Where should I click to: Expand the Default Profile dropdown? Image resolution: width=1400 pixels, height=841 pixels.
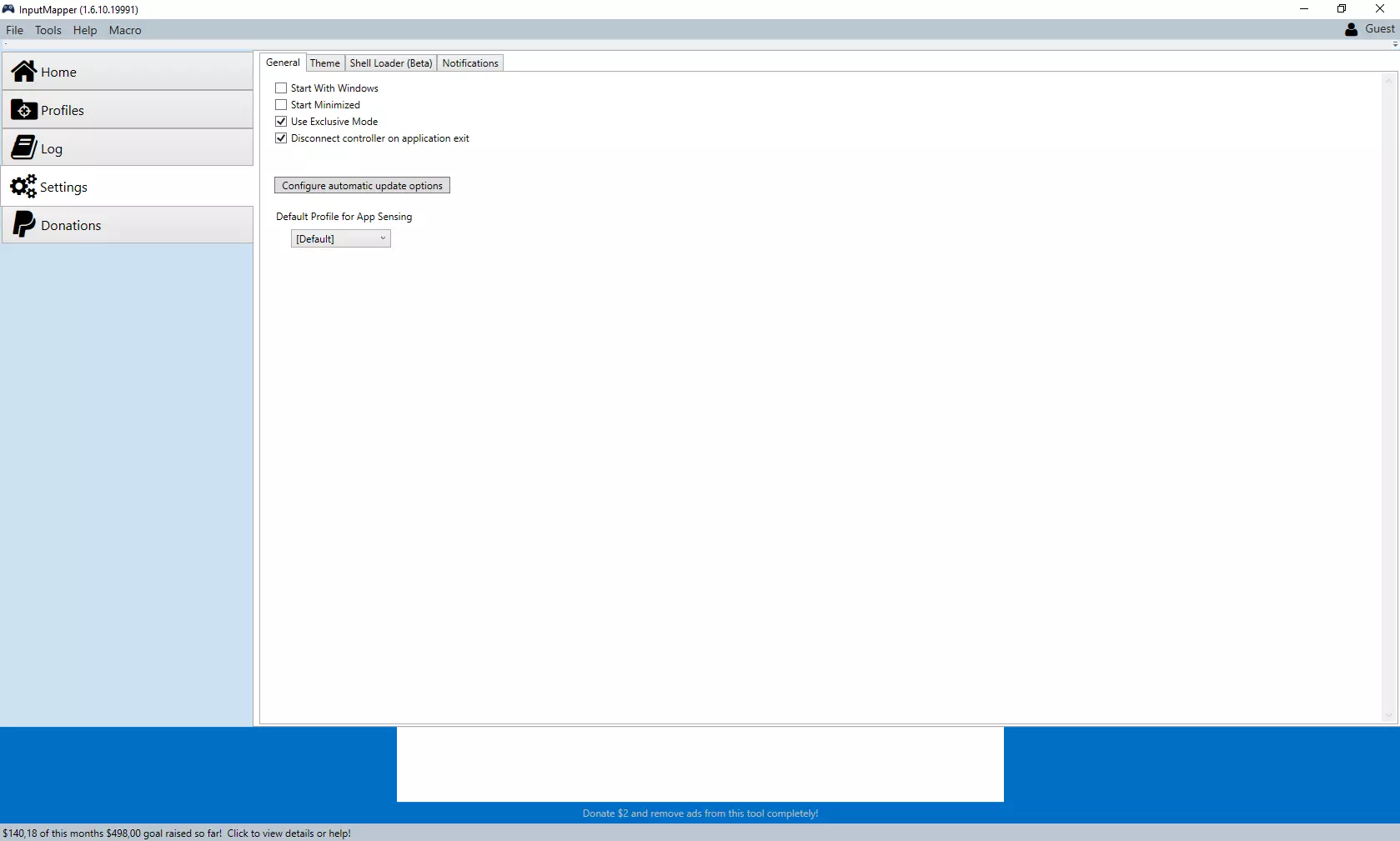coord(341,239)
